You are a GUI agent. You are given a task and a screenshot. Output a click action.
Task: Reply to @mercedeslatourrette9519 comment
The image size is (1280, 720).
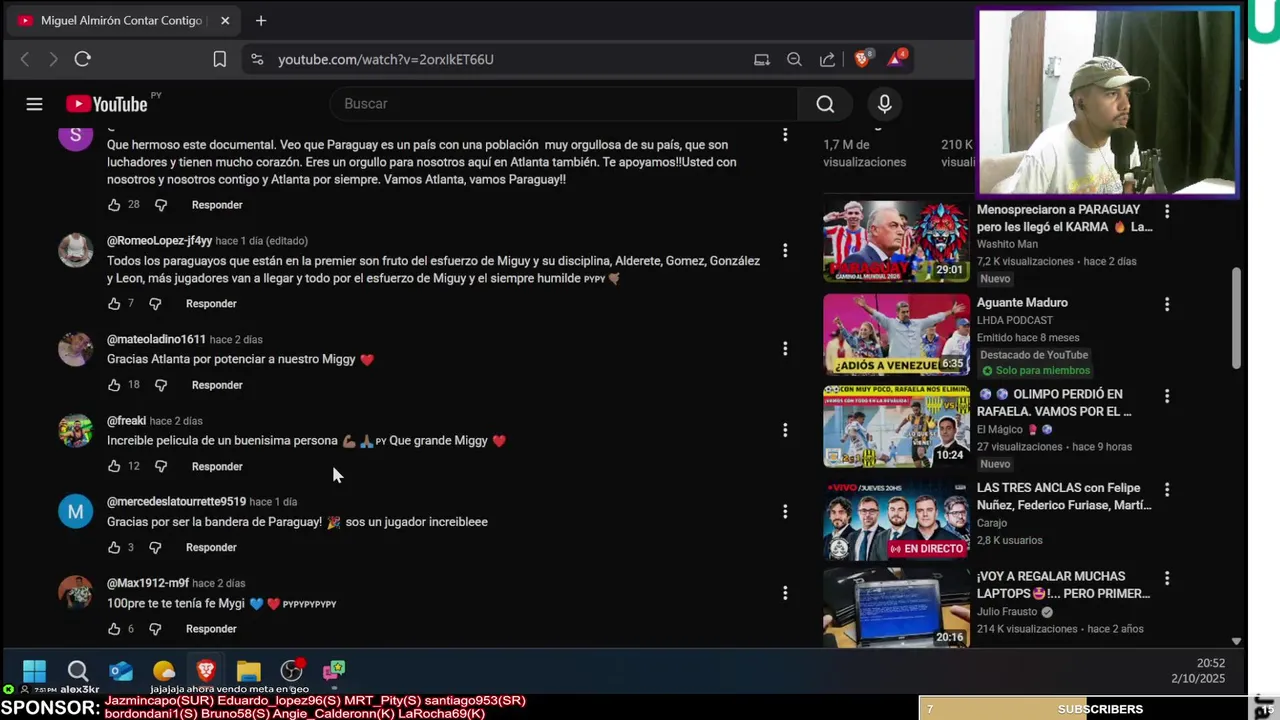coord(211,547)
